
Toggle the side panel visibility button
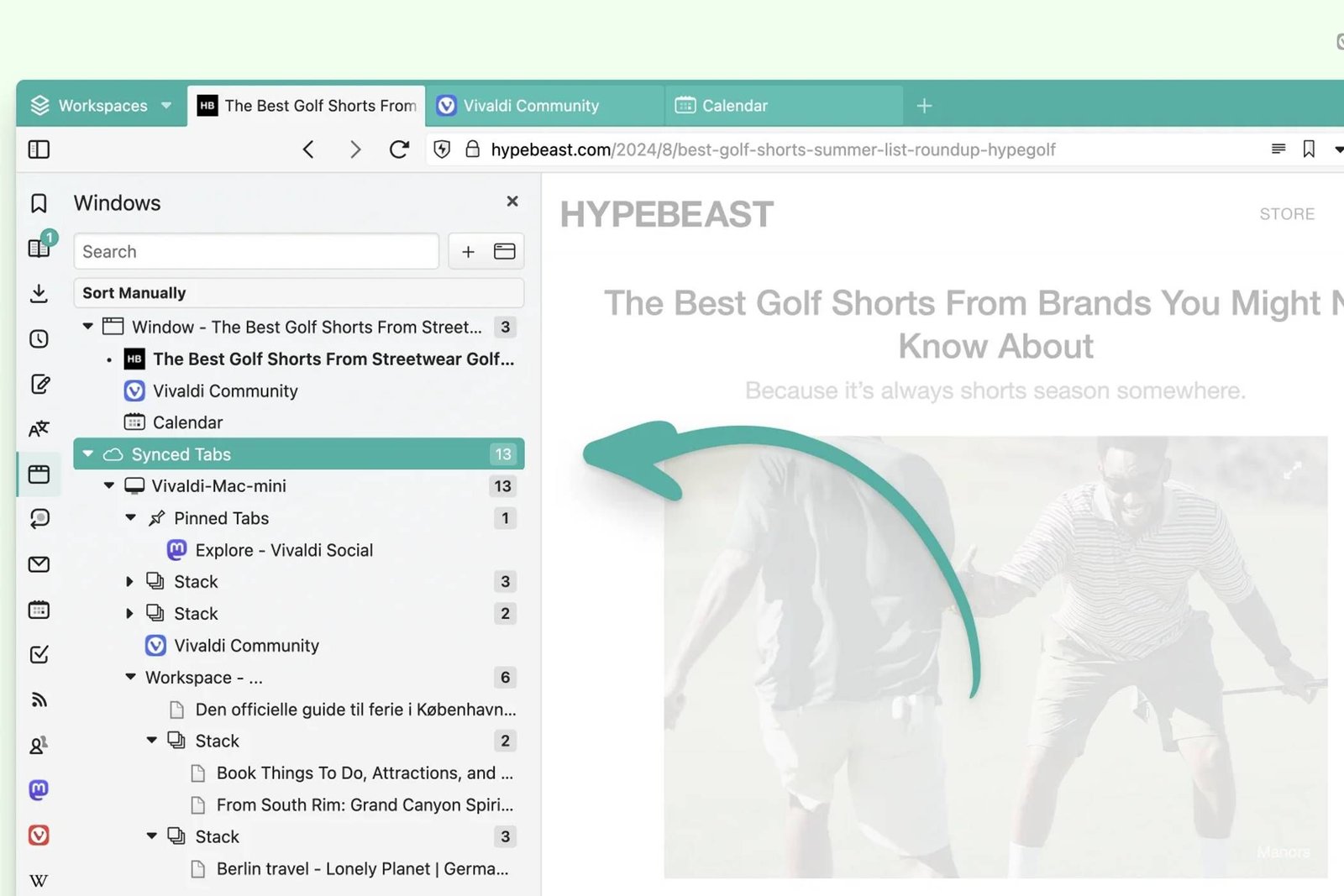click(39, 149)
